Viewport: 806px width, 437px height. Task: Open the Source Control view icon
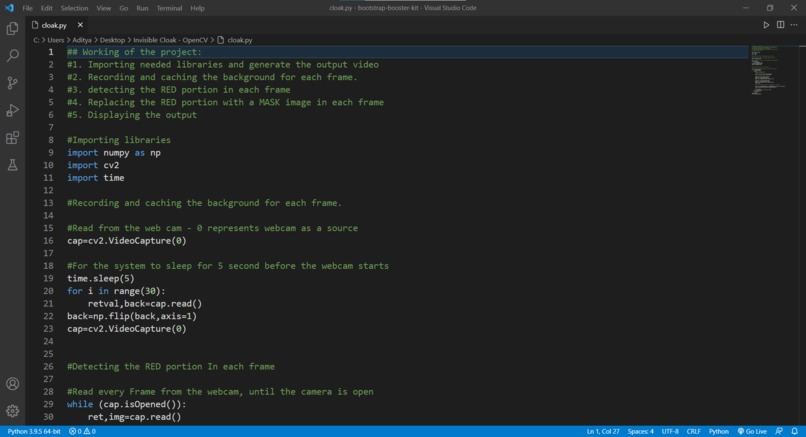(x=12, y=83)
